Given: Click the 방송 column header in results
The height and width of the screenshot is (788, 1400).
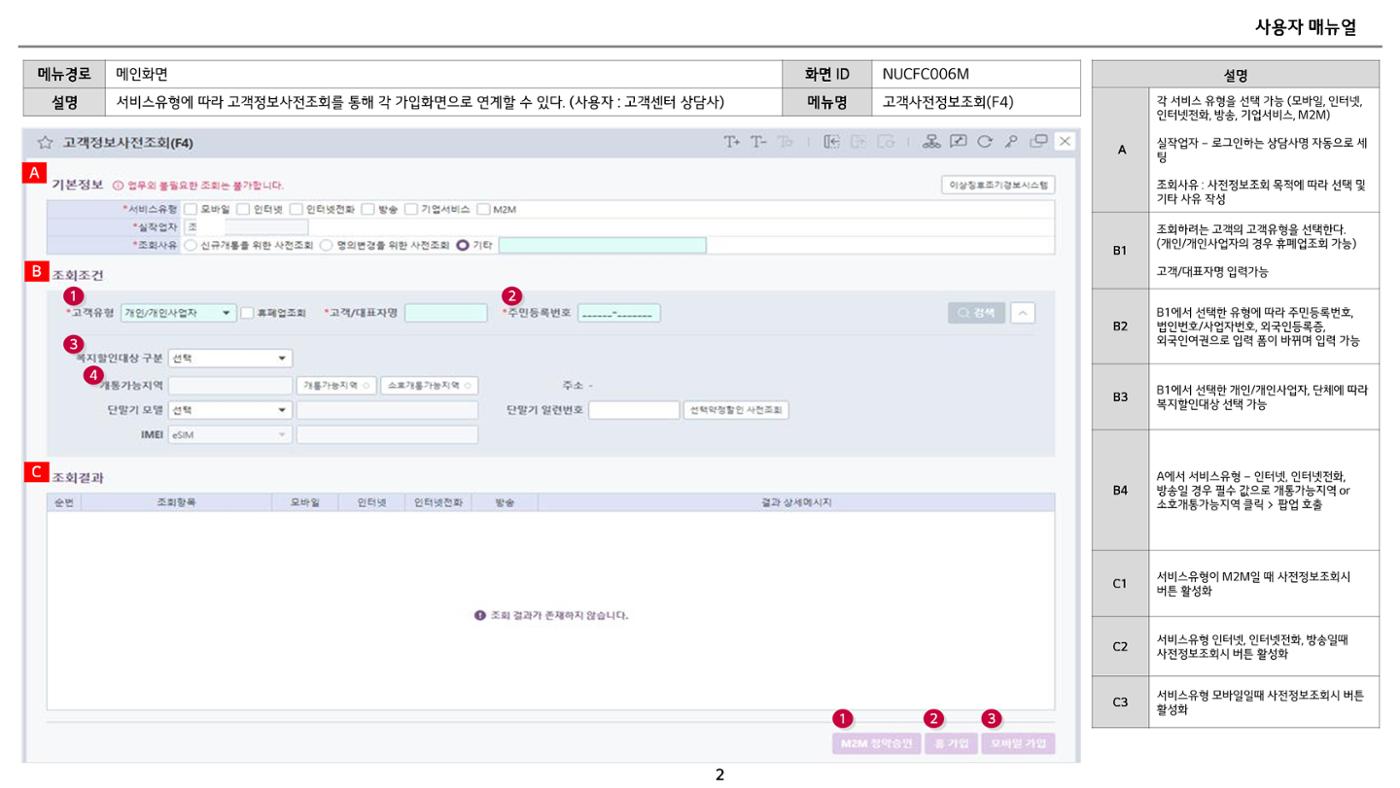Looking at the screenshot, I should click(504, 502).
